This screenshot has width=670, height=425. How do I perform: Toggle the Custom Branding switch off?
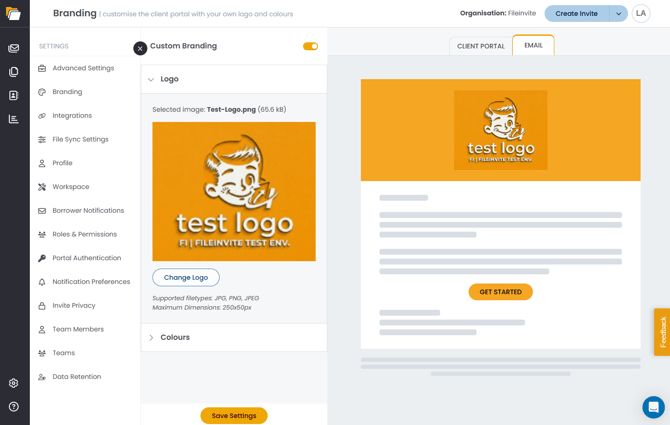[311, 46]
